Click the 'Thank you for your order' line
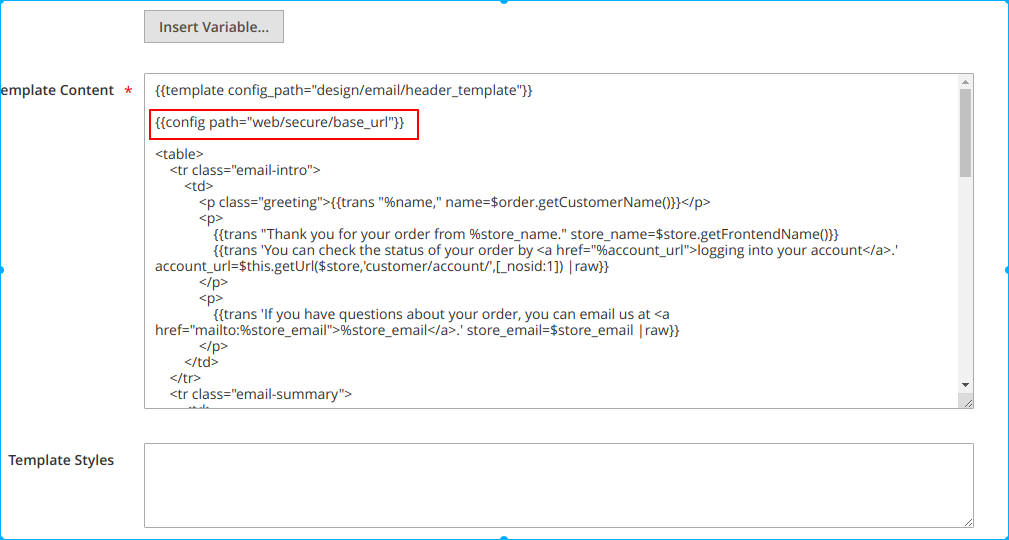This screenshot has height=540, width=1009. [x=526, y=234]
